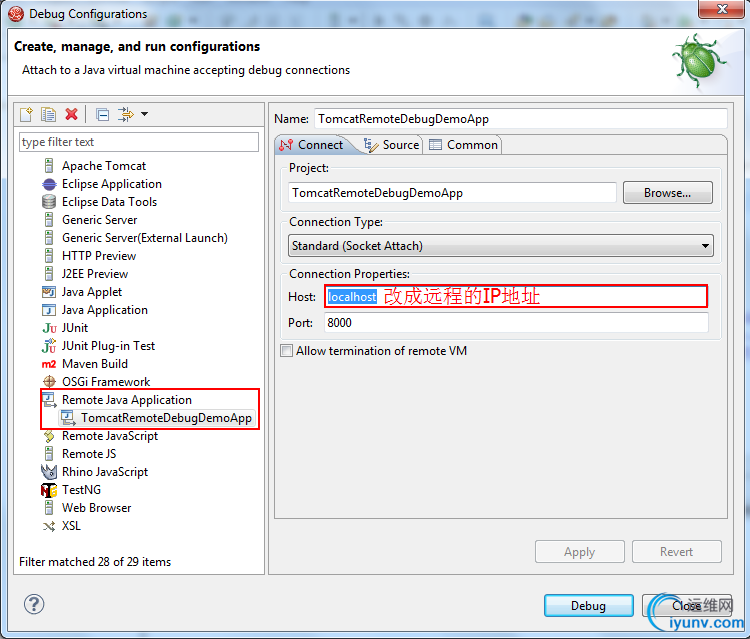Screen dimensions: 750x639
Task: Open filter options dropdown arrow
Action: coord(144,114)
